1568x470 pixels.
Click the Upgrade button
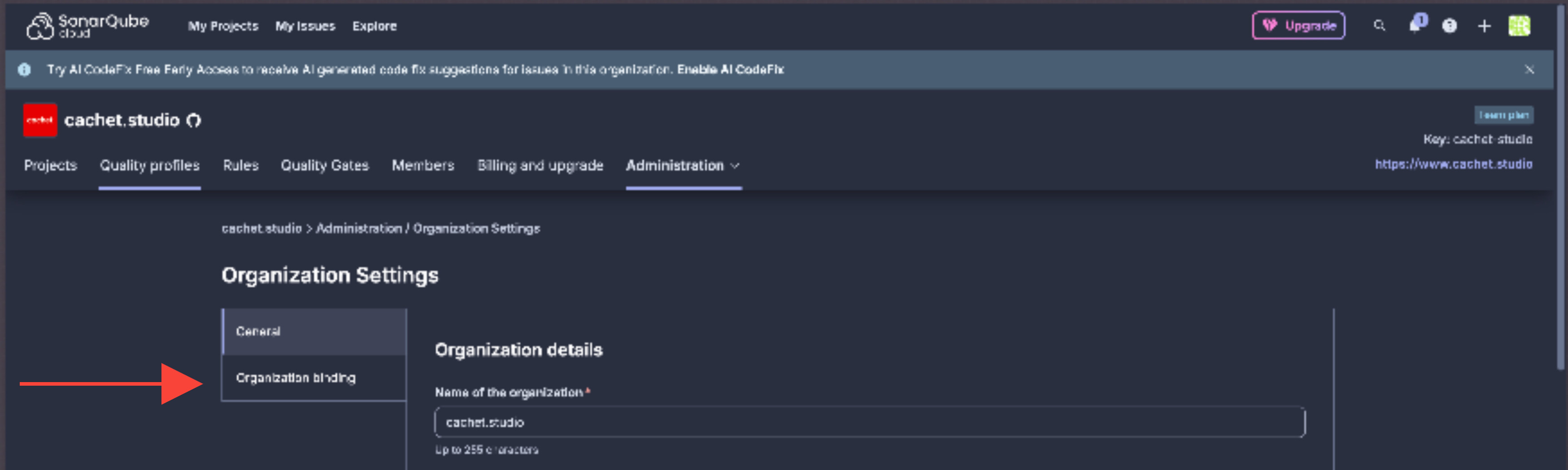coord(1298,26)
